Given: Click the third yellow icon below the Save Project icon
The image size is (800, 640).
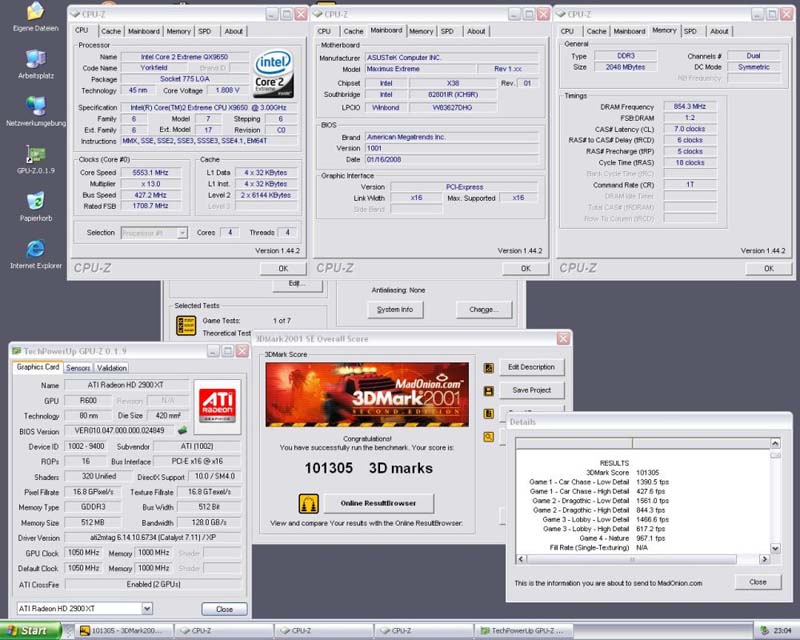Looking at the screenshot, I should (x=488, y=413).
